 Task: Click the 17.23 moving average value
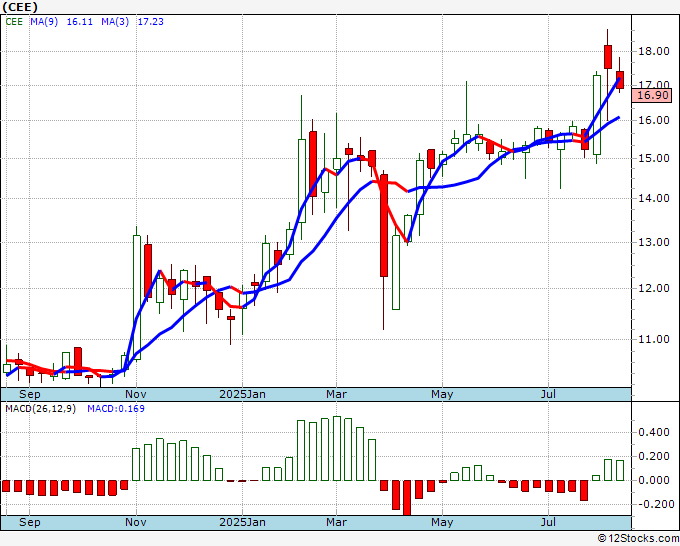point(150,22)
